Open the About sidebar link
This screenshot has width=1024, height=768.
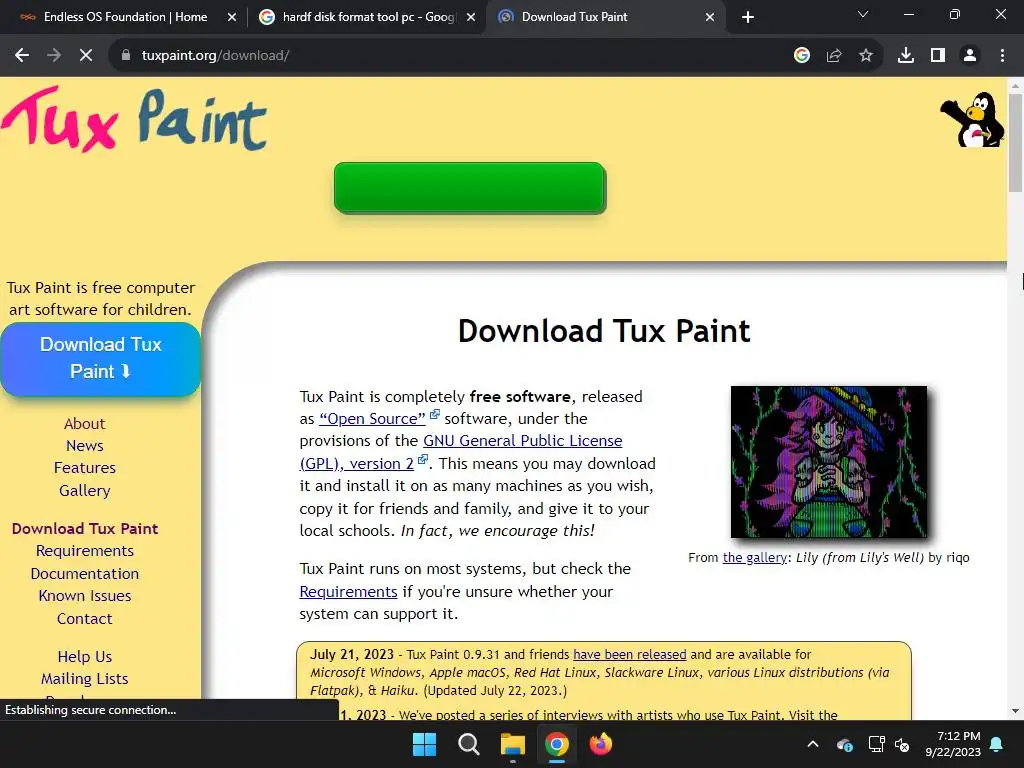point(84,424)
